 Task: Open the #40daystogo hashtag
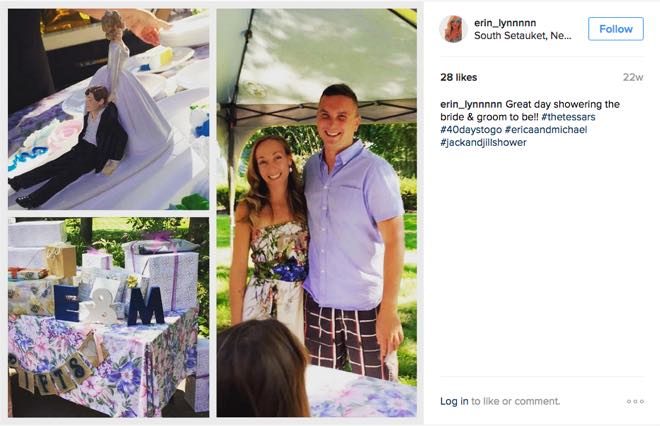pyautogui.click(x=471, y=130)
